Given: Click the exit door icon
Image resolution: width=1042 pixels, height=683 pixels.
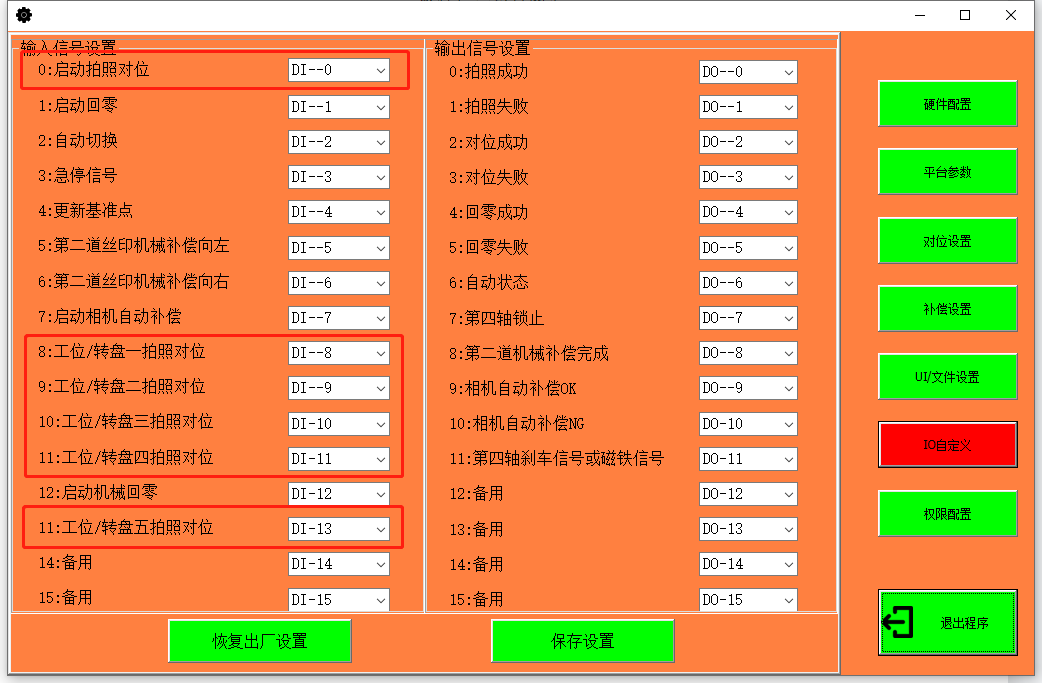Looking at the screenshot, I should [898, 622].
